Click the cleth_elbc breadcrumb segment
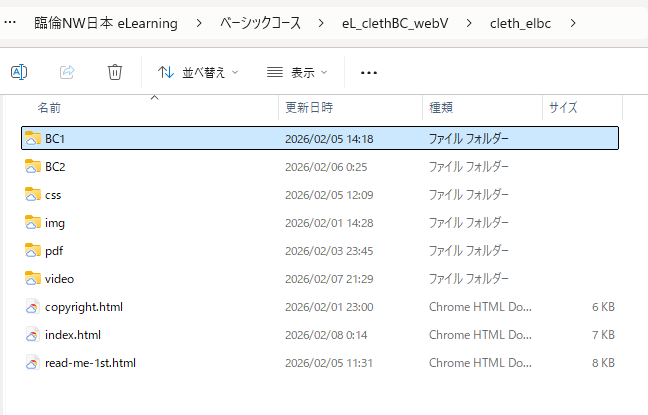Screen dimensions: 648x415 pos(520,24)
